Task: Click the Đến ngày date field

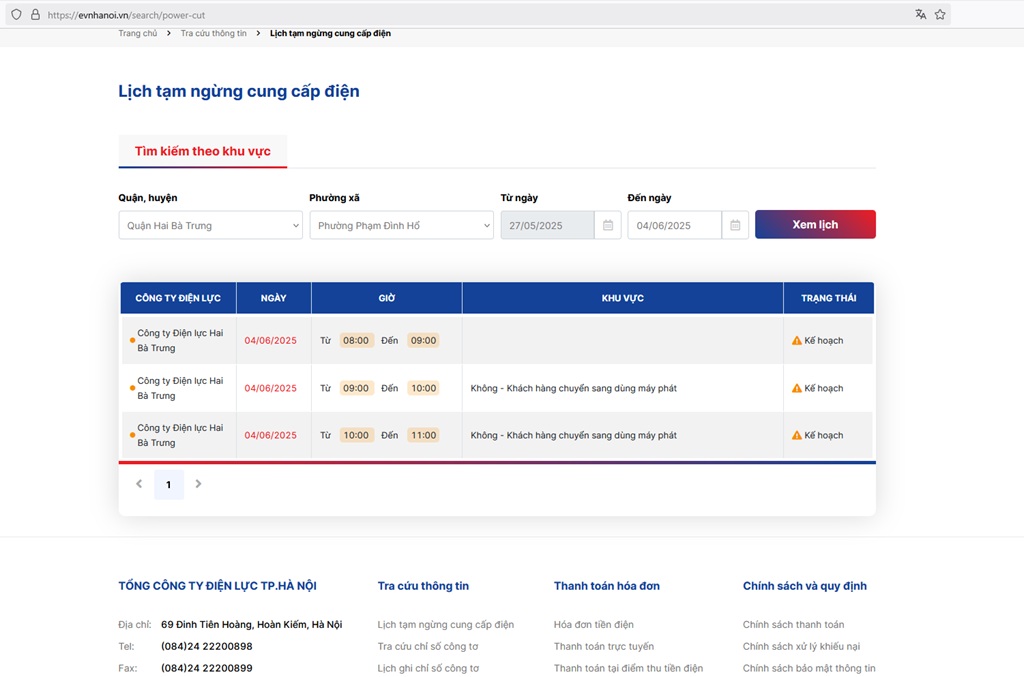Action: (x=674, y=226)
